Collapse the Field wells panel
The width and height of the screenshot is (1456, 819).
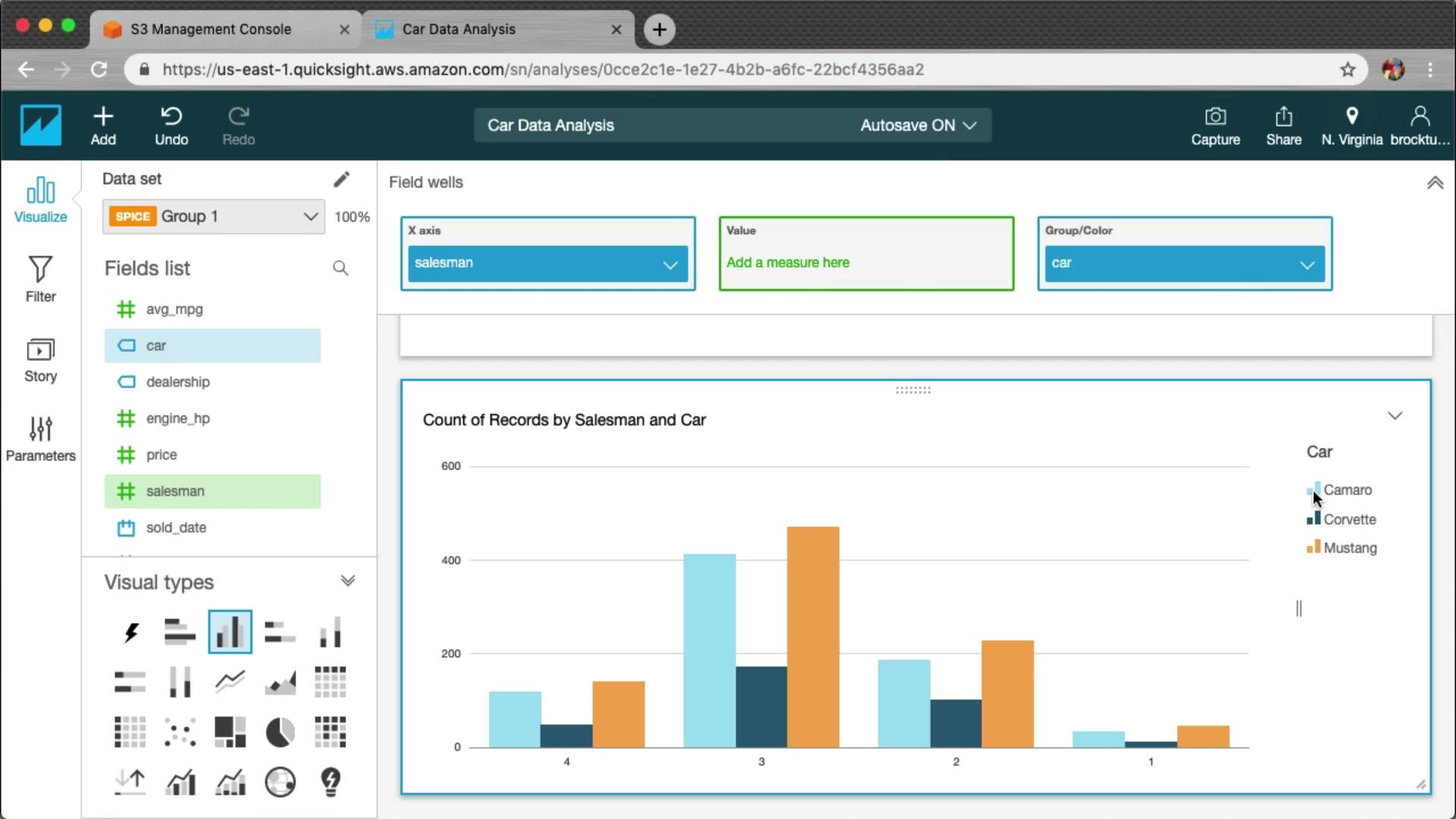(1435, 183)
